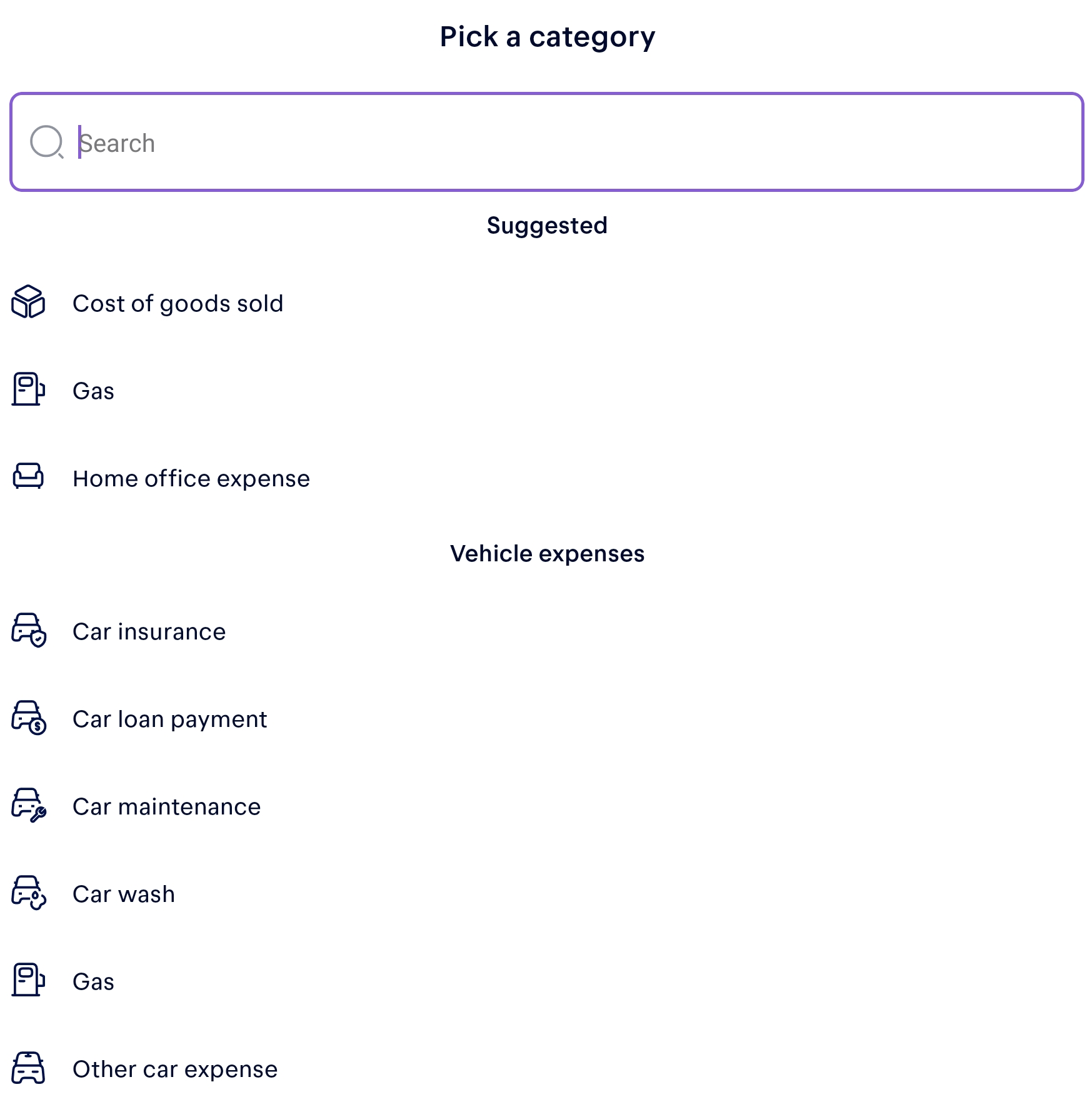Select the Cost of goods sold category
Viewport: 1092px width, 1097px height.
(x=178, y=304)
